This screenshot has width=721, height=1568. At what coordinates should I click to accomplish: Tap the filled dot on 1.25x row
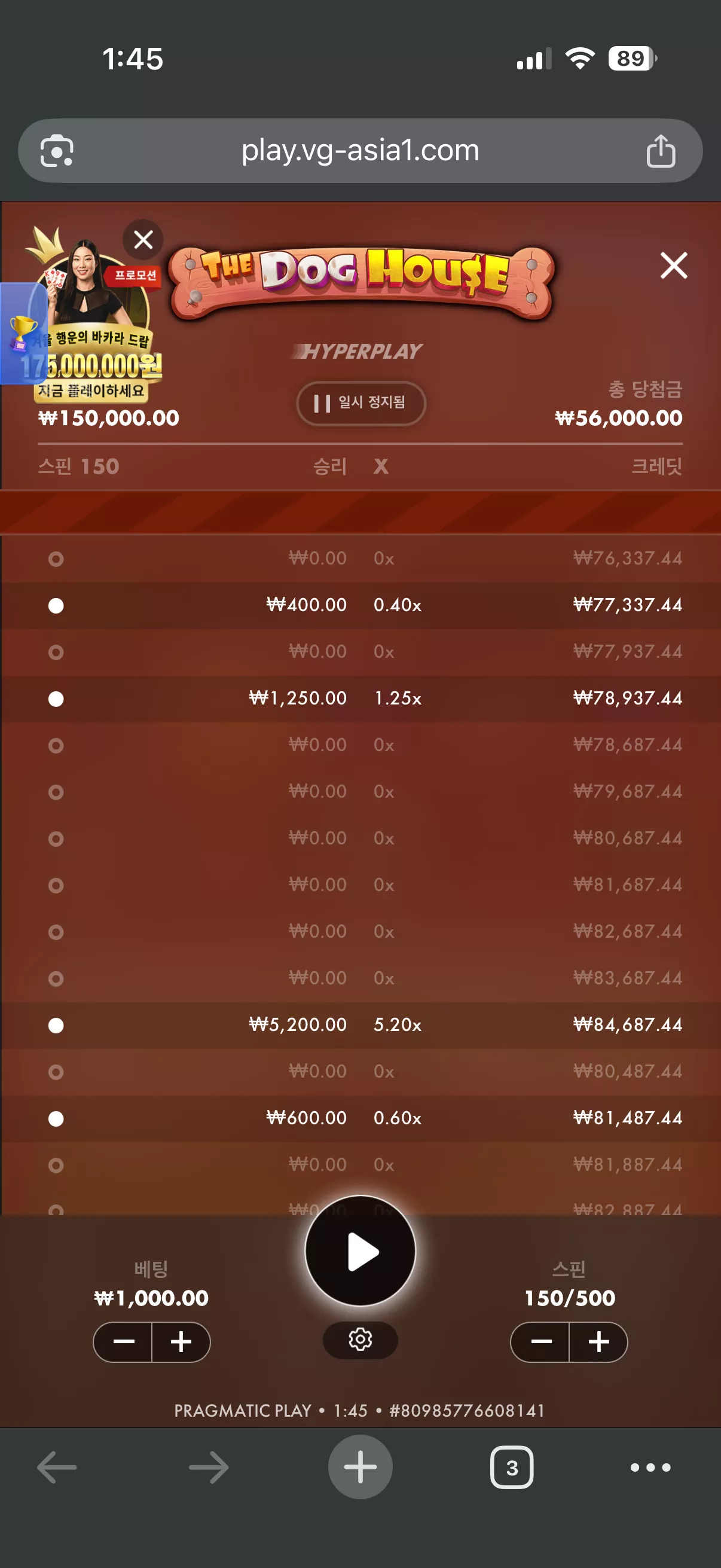pyautogui.click(x=56, y=698)
